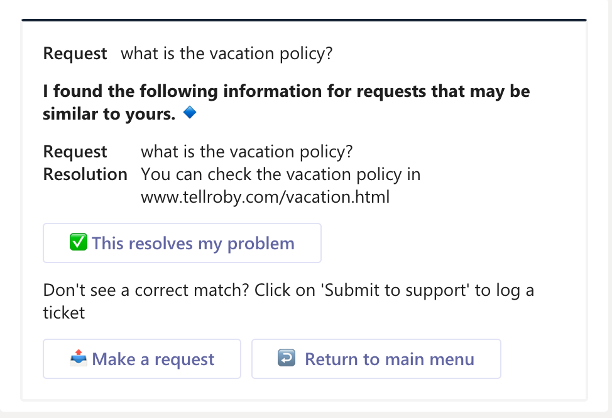The image size is (612, 418).
Task: Click the quoted 'Submit to support' phrase
Action: (395, 290)
